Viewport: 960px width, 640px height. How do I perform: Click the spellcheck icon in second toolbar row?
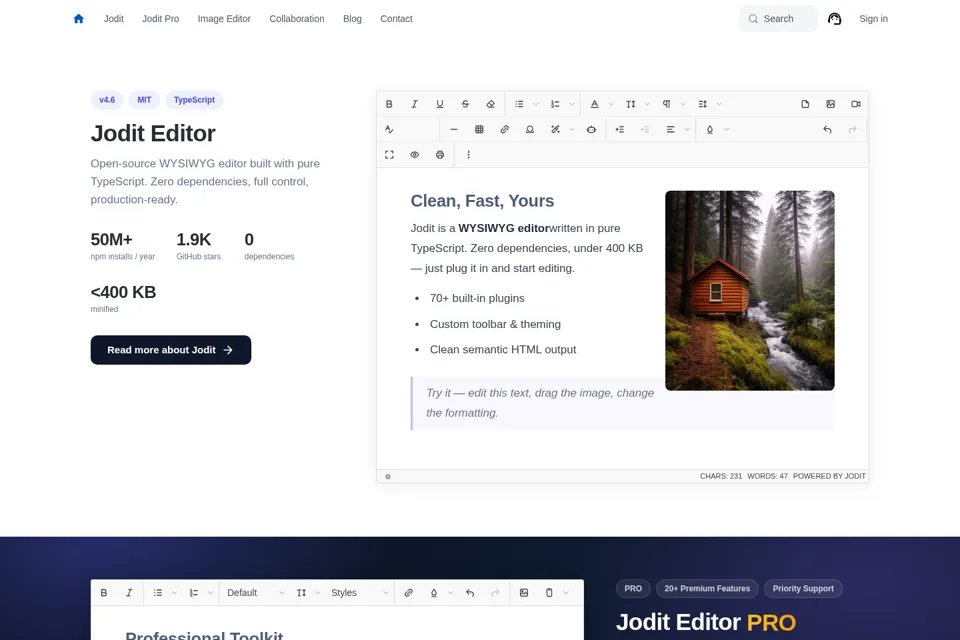(x=389, y=129)
